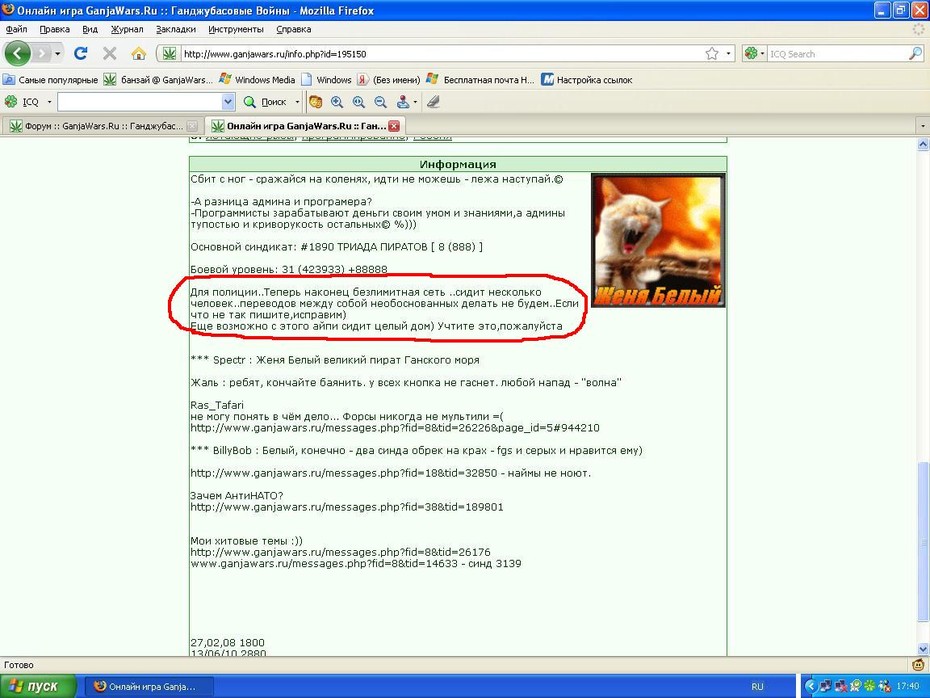
Task: Open the ICQ toolbar search field dropdown
Action: [x=228, y=102]
